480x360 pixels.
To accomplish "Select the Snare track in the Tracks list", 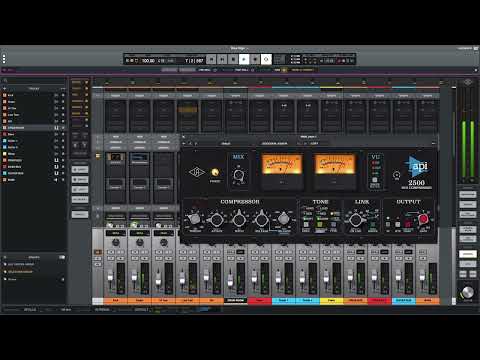I will point(33,102).
